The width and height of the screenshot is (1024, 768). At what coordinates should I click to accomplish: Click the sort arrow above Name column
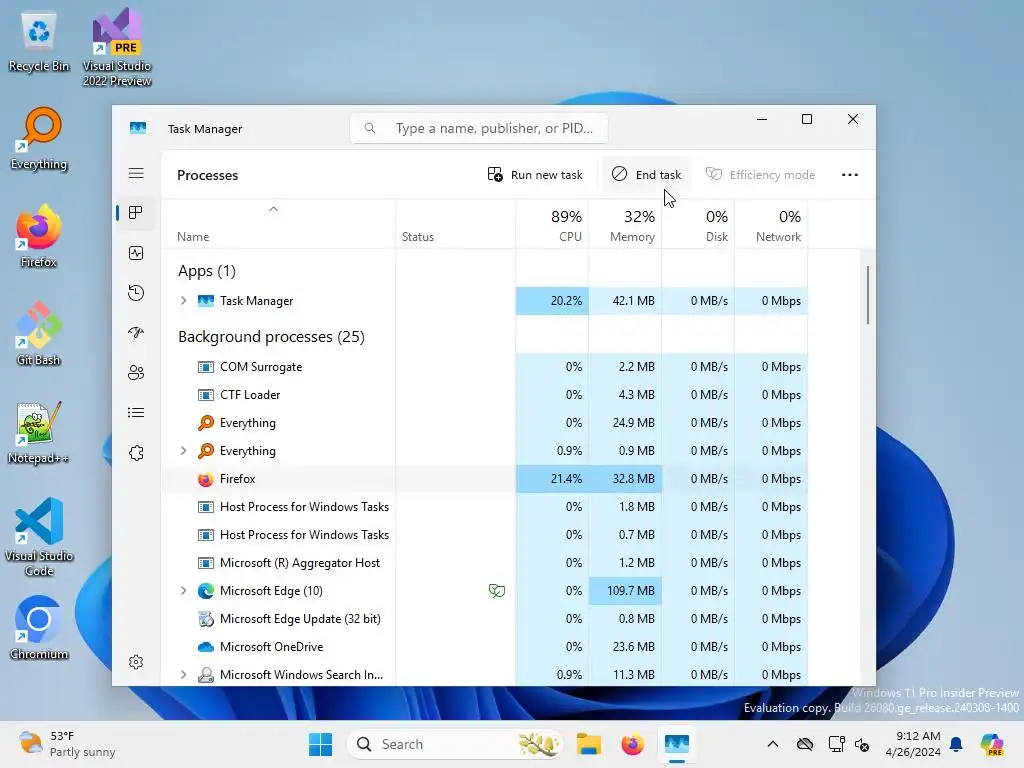(x=274, y=210)
